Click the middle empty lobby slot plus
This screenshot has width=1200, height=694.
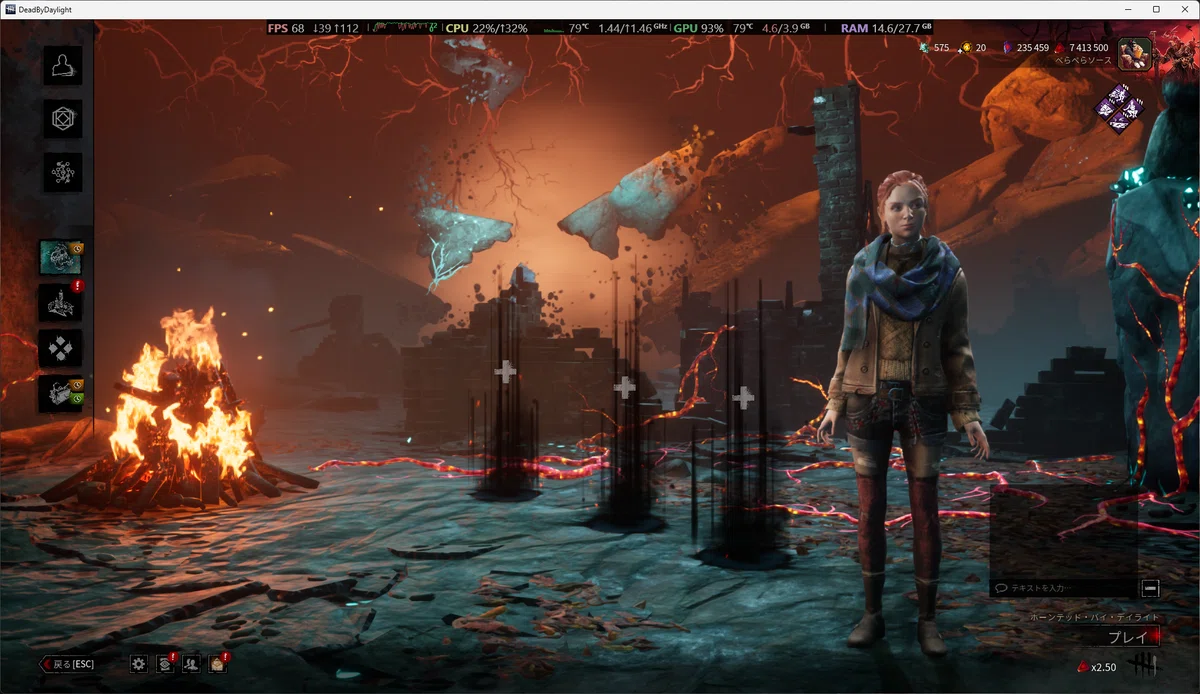pyautogui.click(x=624, y=387)
